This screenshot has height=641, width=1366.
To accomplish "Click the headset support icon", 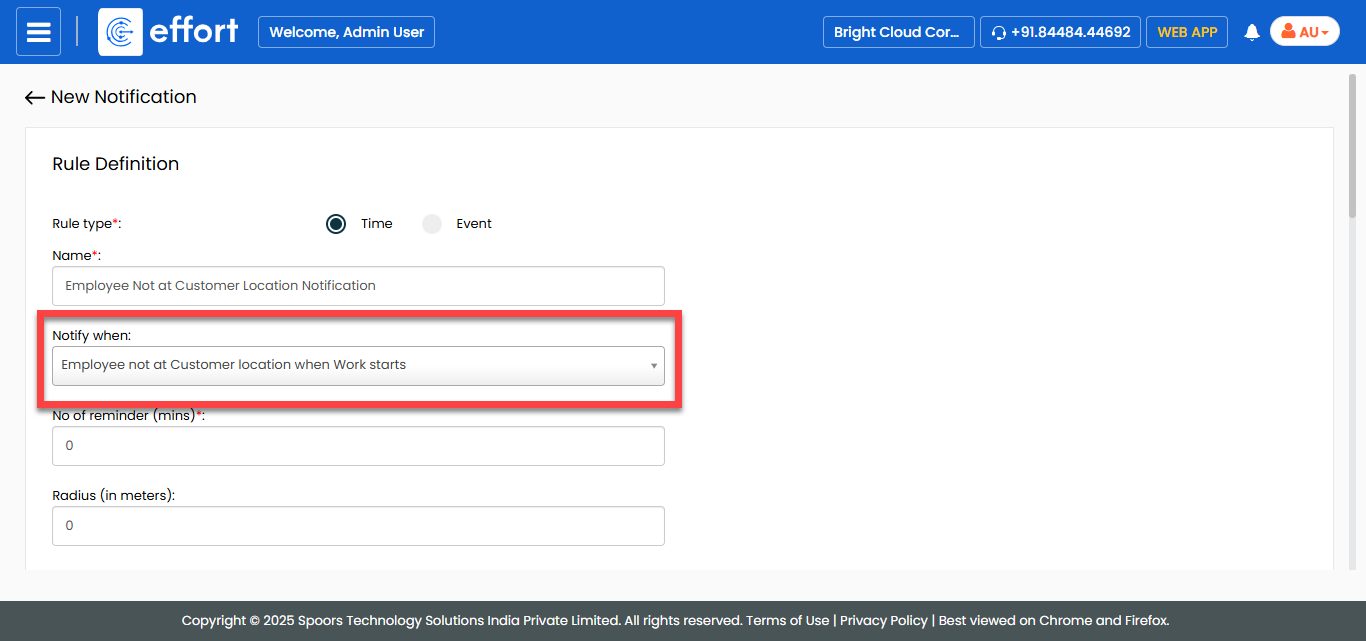I will (x=998, y=33).
